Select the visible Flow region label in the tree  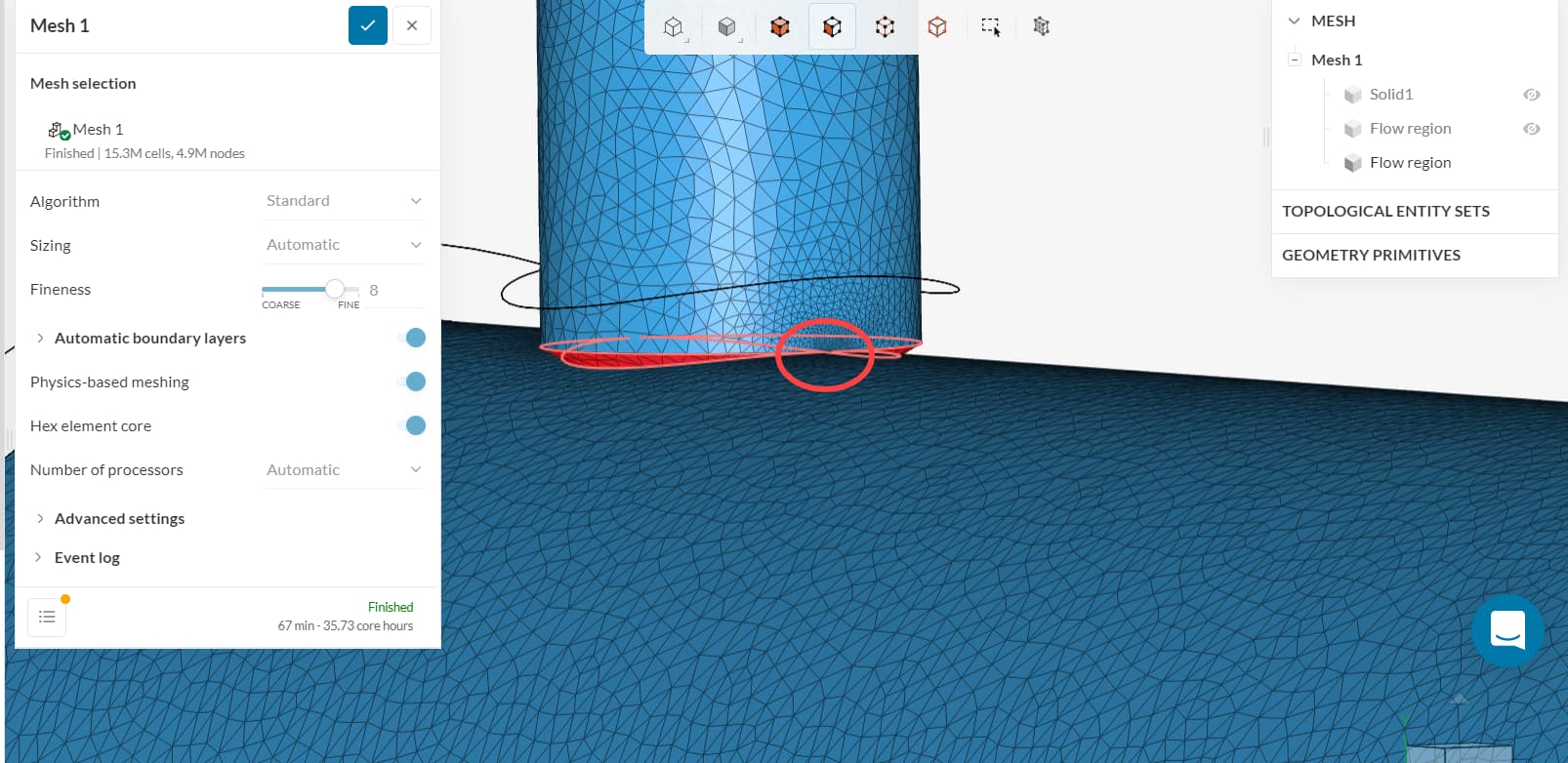coord(1410,163)
